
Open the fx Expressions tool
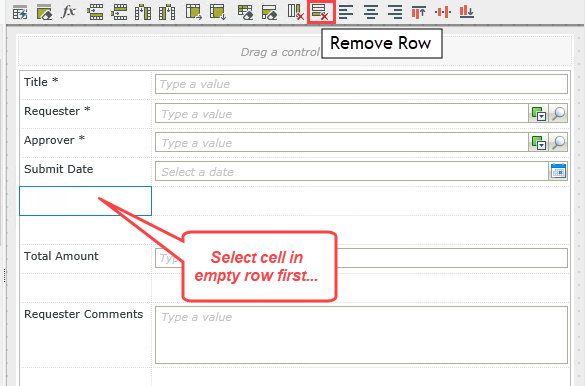pyautogui.click(x=68, y=12)
